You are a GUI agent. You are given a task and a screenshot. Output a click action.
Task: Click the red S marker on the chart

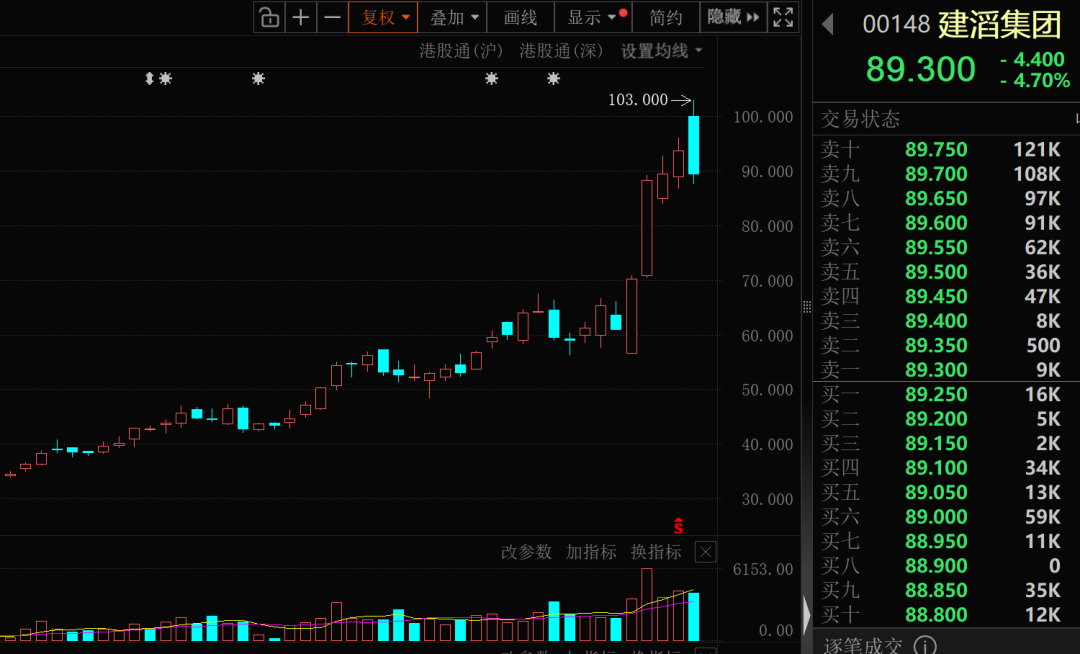tap(678, 526)
